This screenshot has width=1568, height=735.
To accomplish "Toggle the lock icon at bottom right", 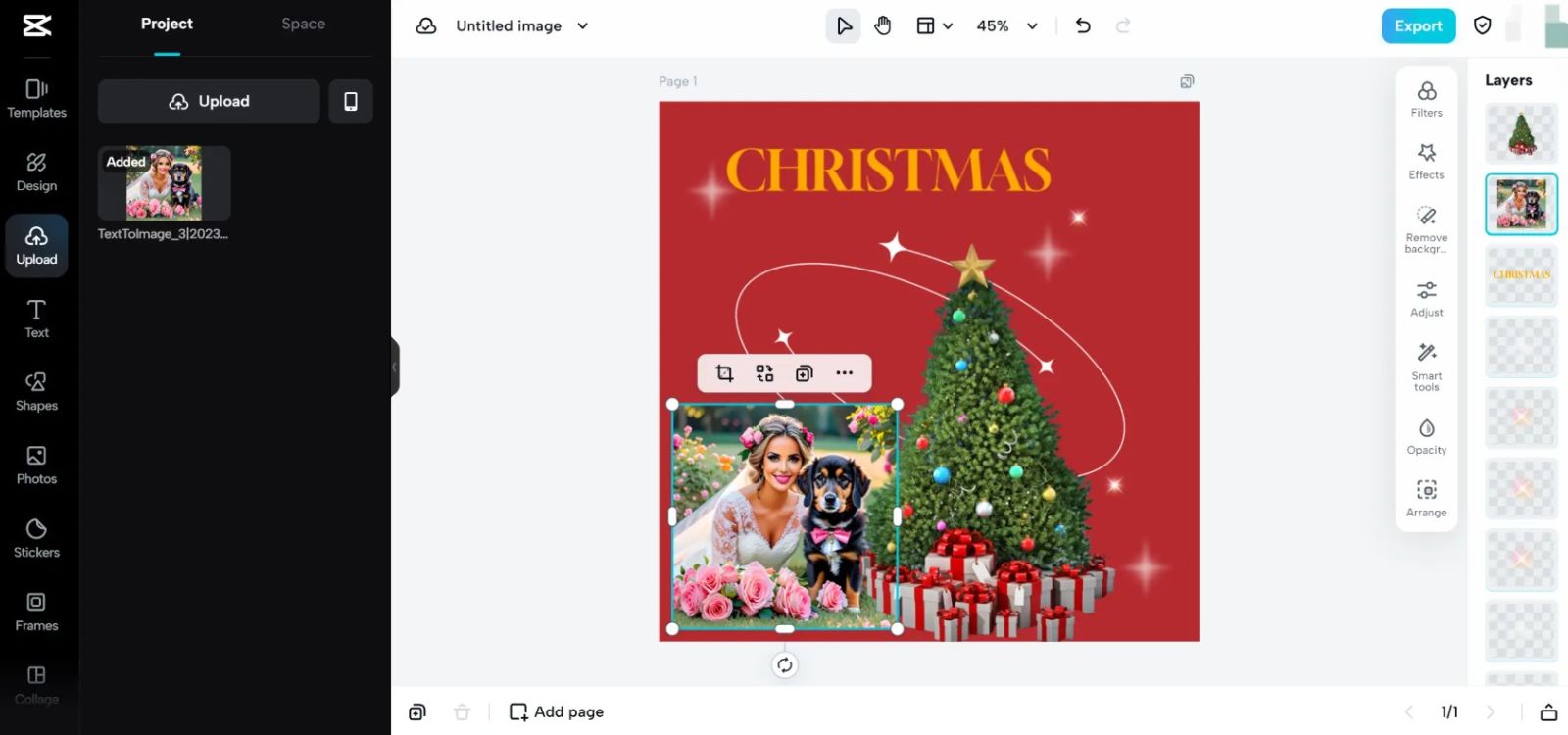I will 1548,711.
